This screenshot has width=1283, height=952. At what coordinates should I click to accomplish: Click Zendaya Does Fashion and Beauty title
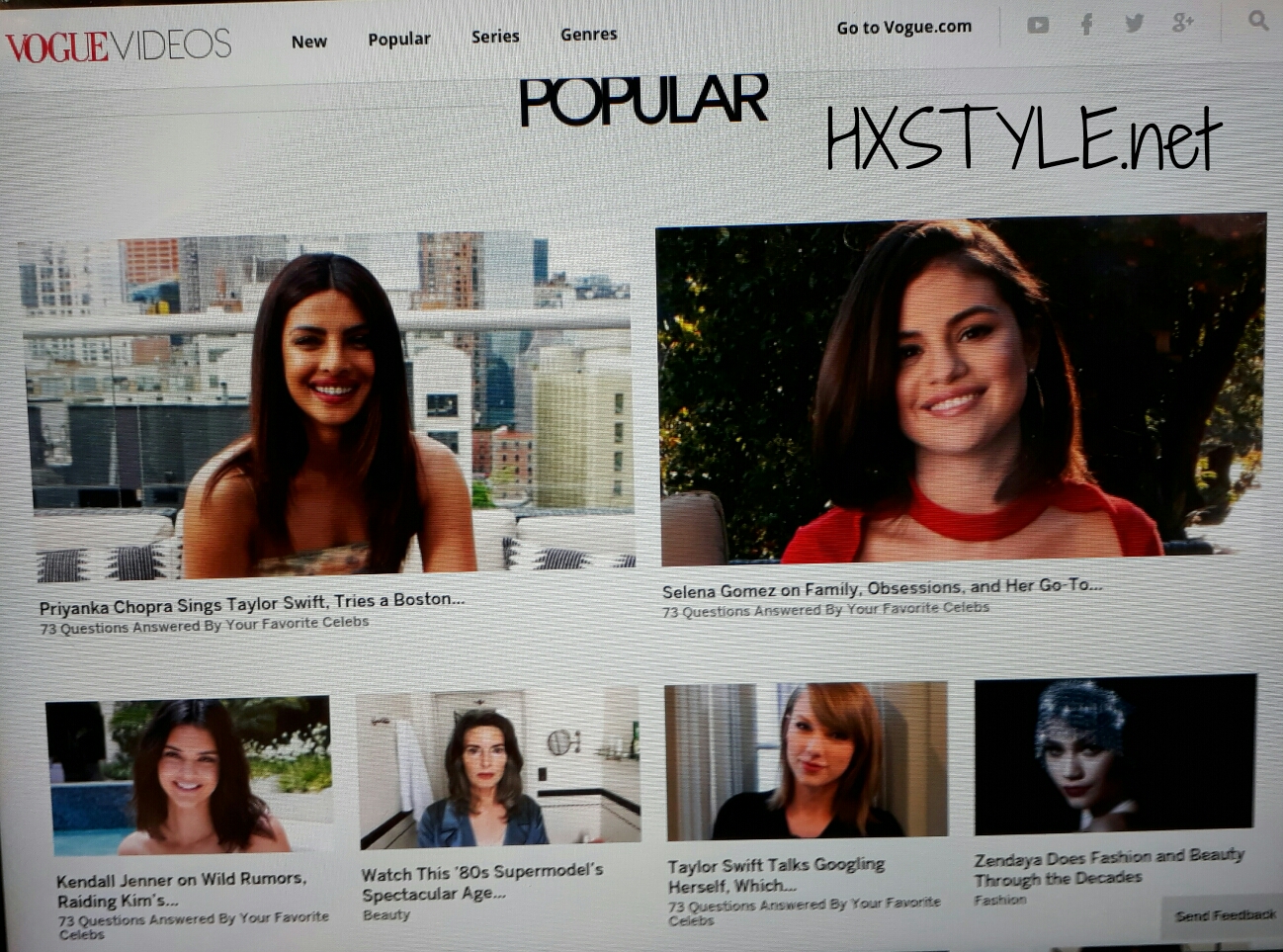[x=1107, y=867]
